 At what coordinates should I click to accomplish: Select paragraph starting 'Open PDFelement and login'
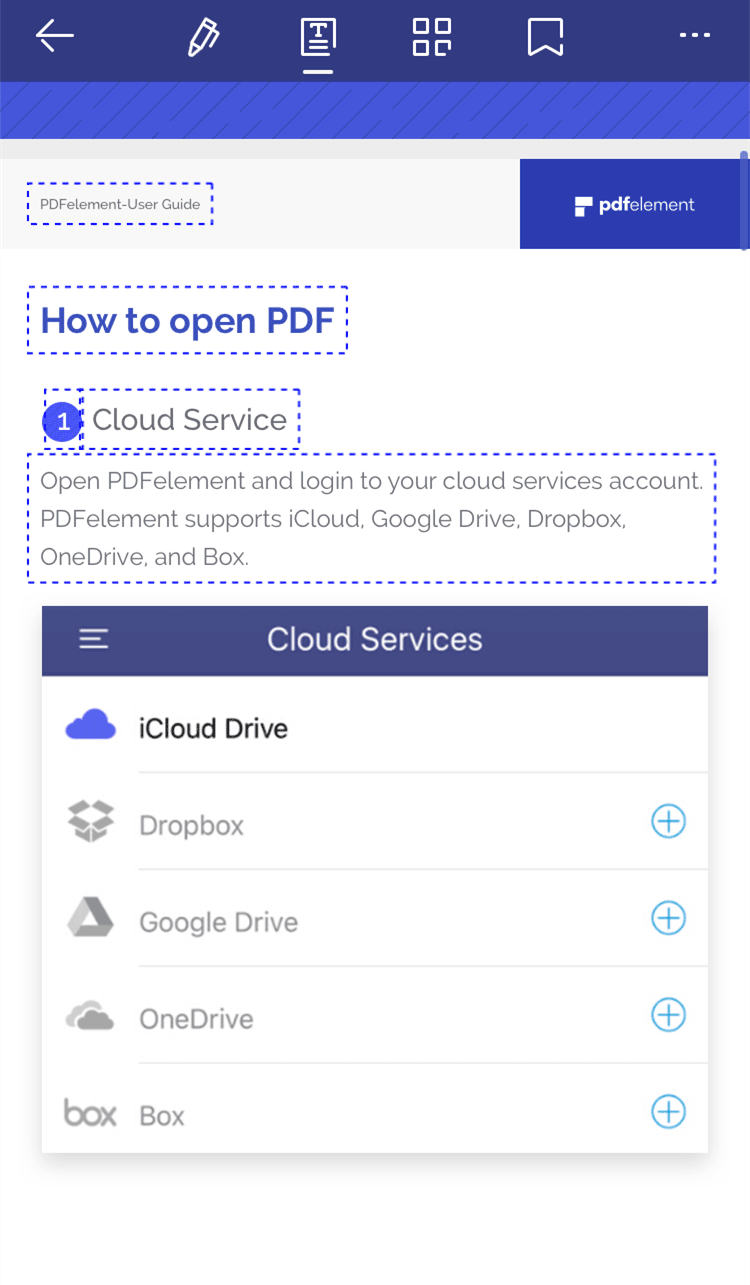(x=372, y=518)
